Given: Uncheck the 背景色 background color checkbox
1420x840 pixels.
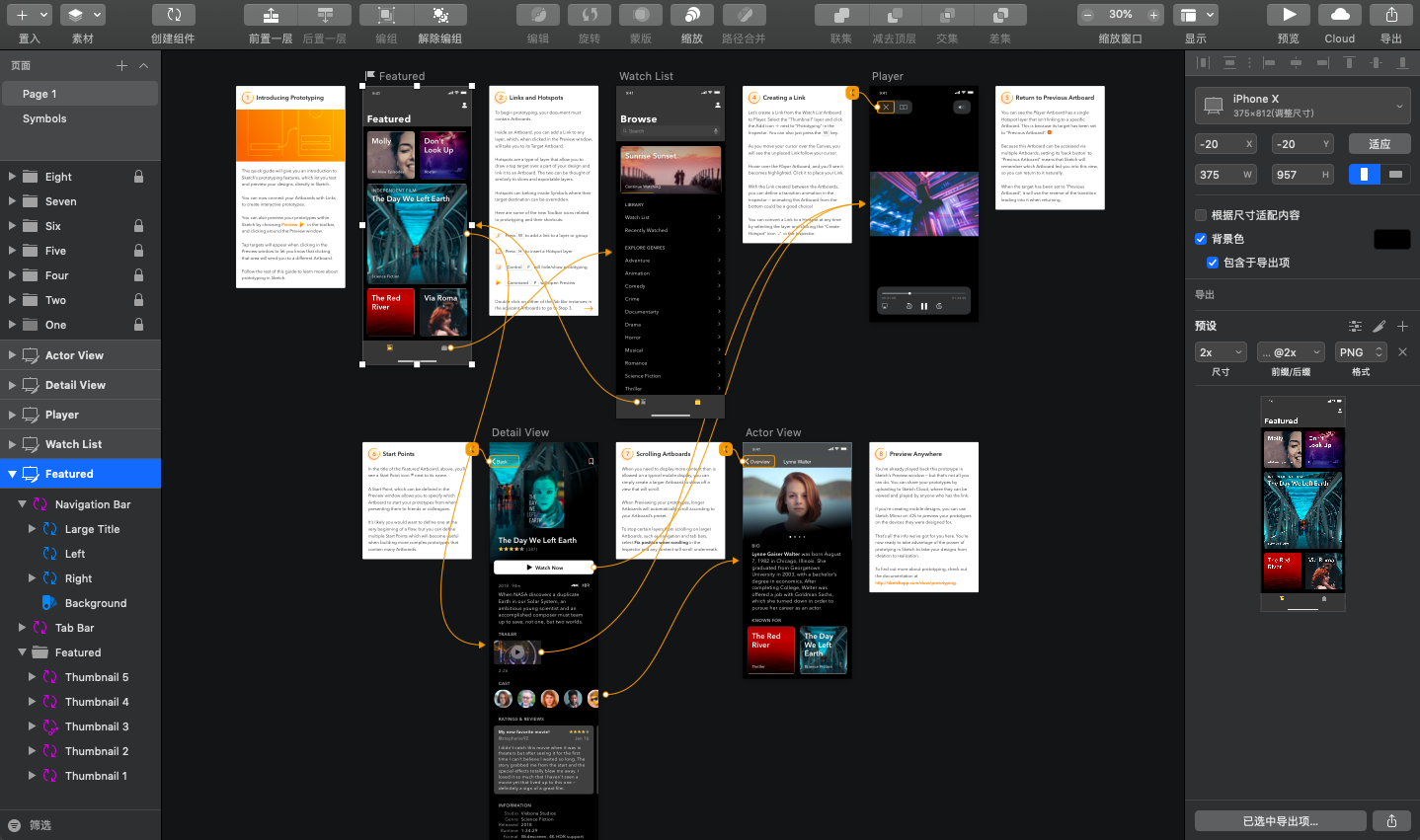Looking at the screenshot, I should pyautogui.click(x=1201, y=239).
